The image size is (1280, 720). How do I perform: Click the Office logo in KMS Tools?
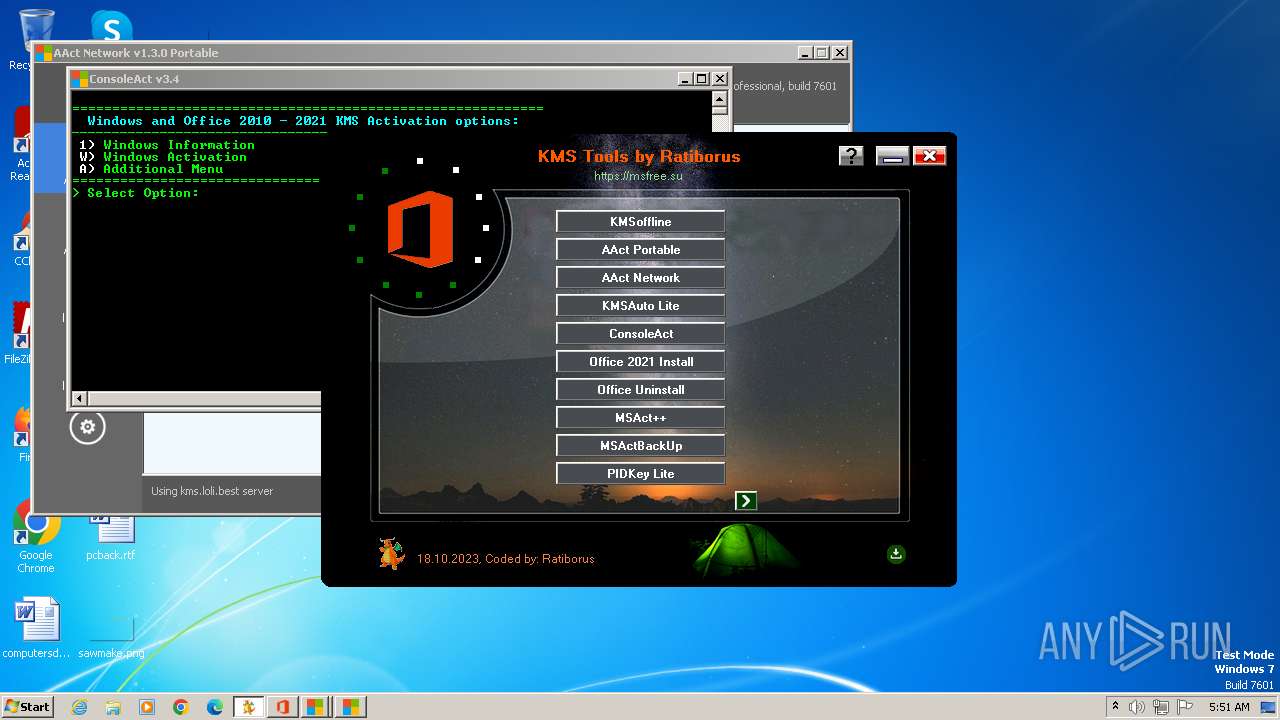coord(420,230)
